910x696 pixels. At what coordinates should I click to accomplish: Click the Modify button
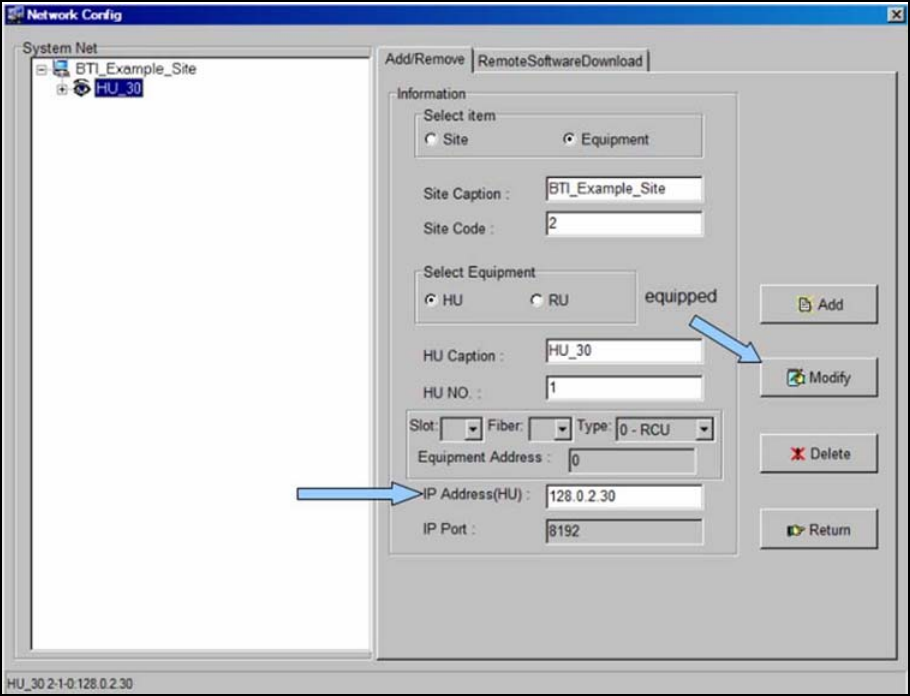pos(818,377)
